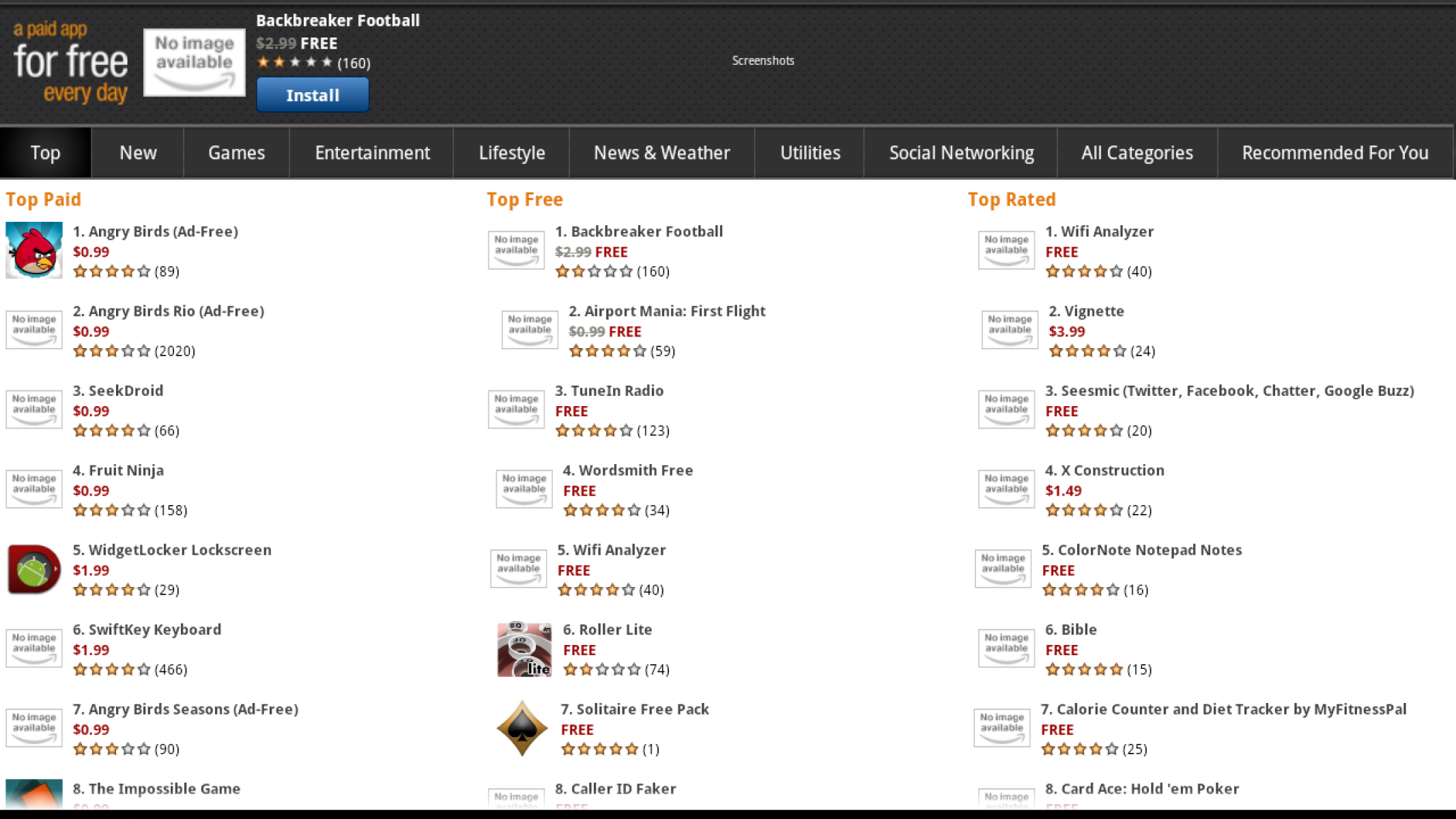Click the WidgetLocker Lockscreen app icon
This screenshot has height=819, width=1456.
coord(34,569)
